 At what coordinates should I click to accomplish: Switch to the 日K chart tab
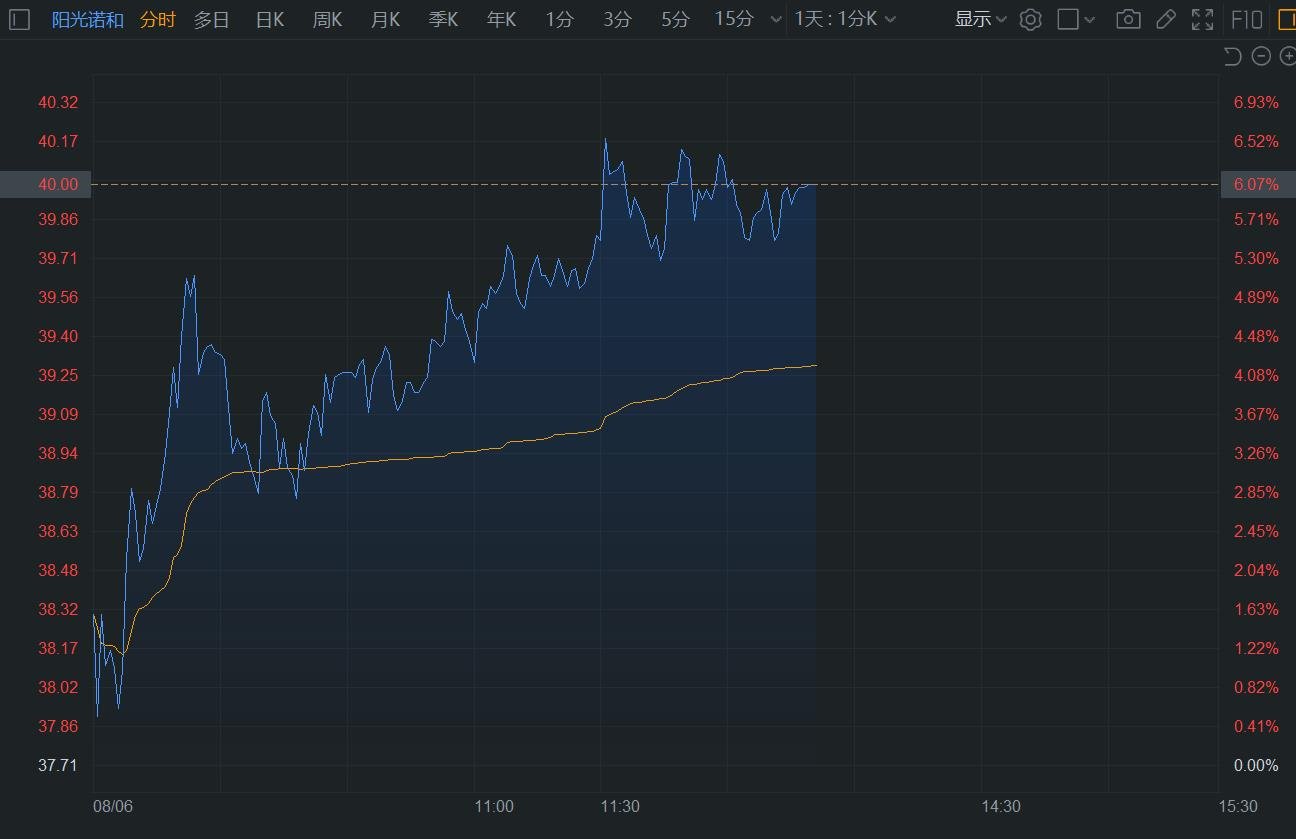pyautogui.click(x=270, y=19)
